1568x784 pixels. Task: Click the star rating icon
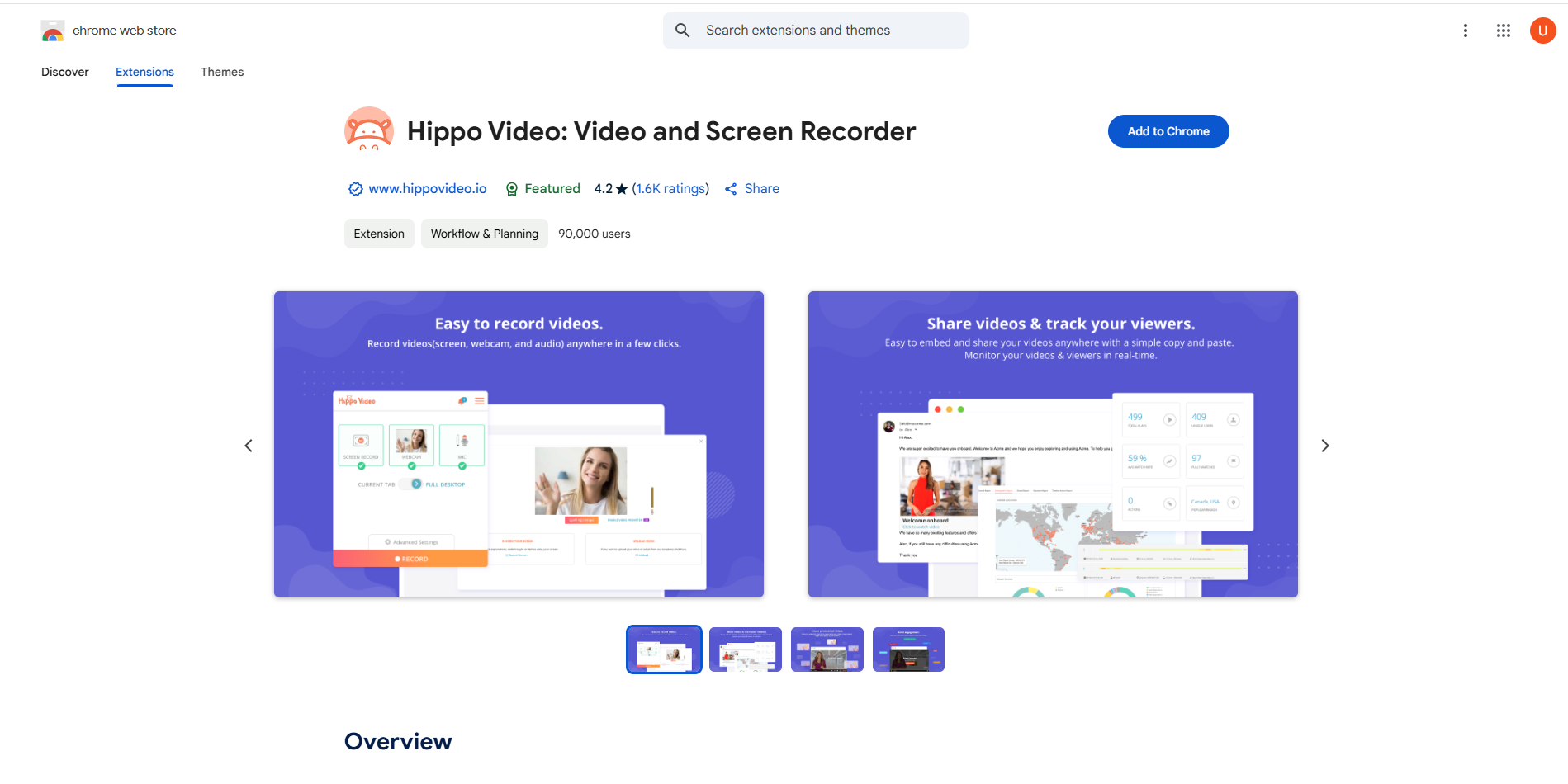[x=621, y=188]
